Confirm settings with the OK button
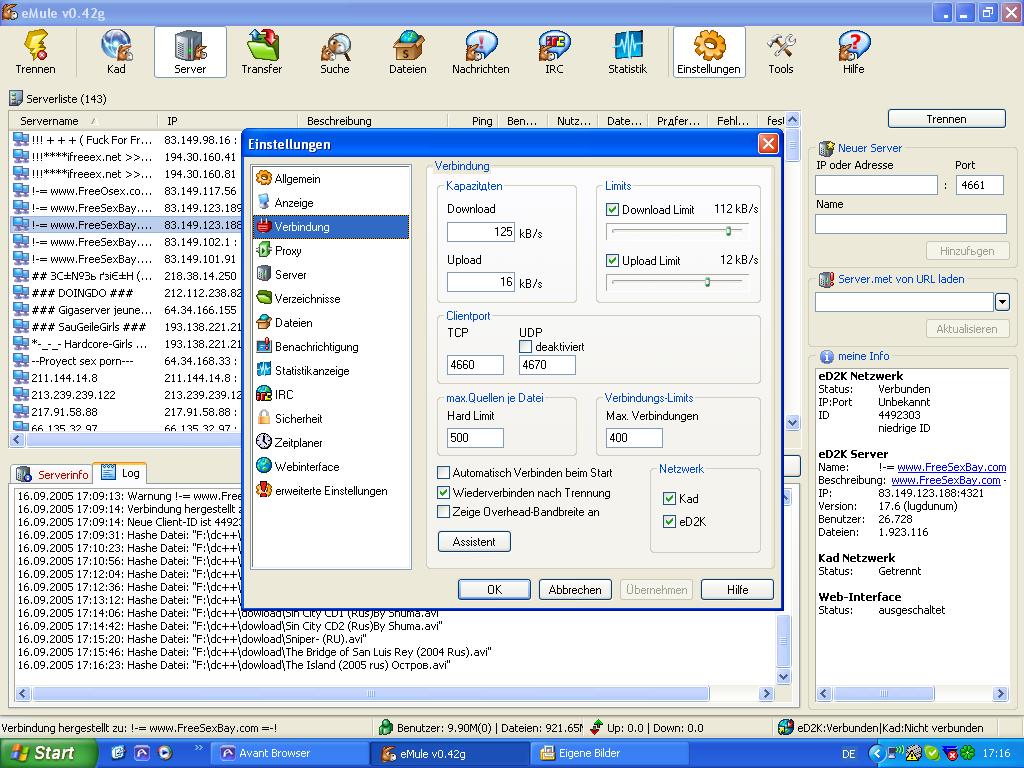The width and height of the screenshot is (1024, 768). [x=494, y=590]
